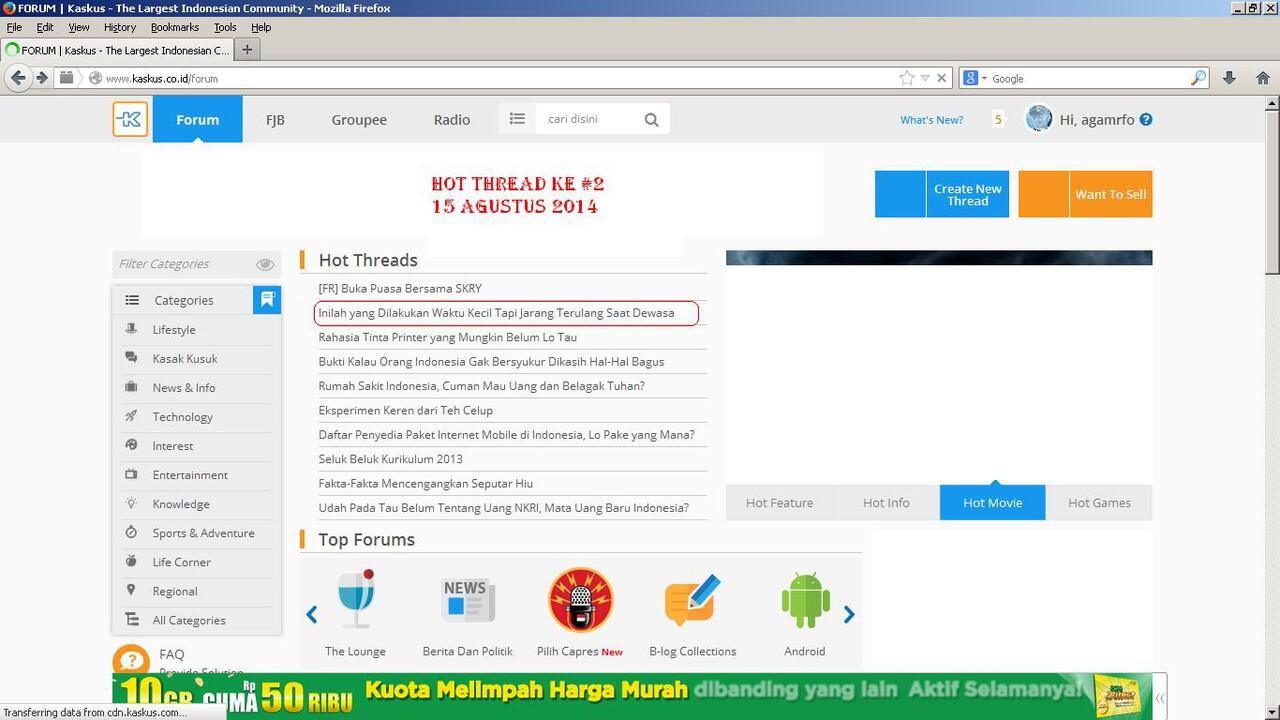
Task: Click the Kaskus search magnifier icon
Action: click(651, 119)
